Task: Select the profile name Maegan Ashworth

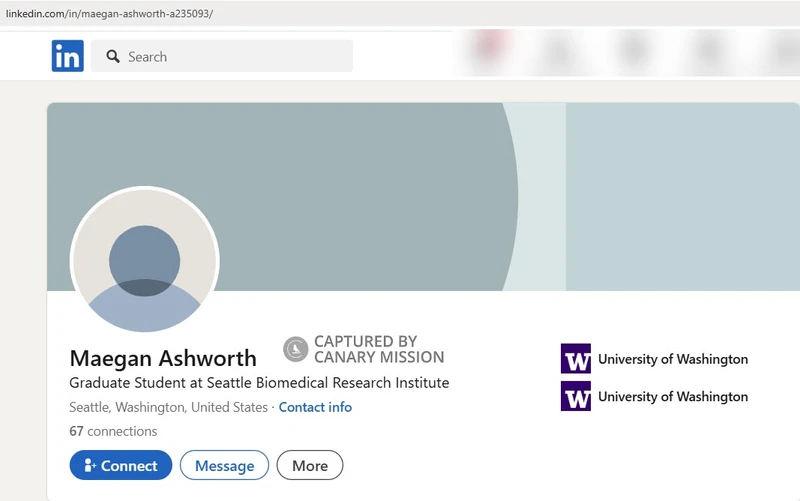Action: tap(163, 358)
